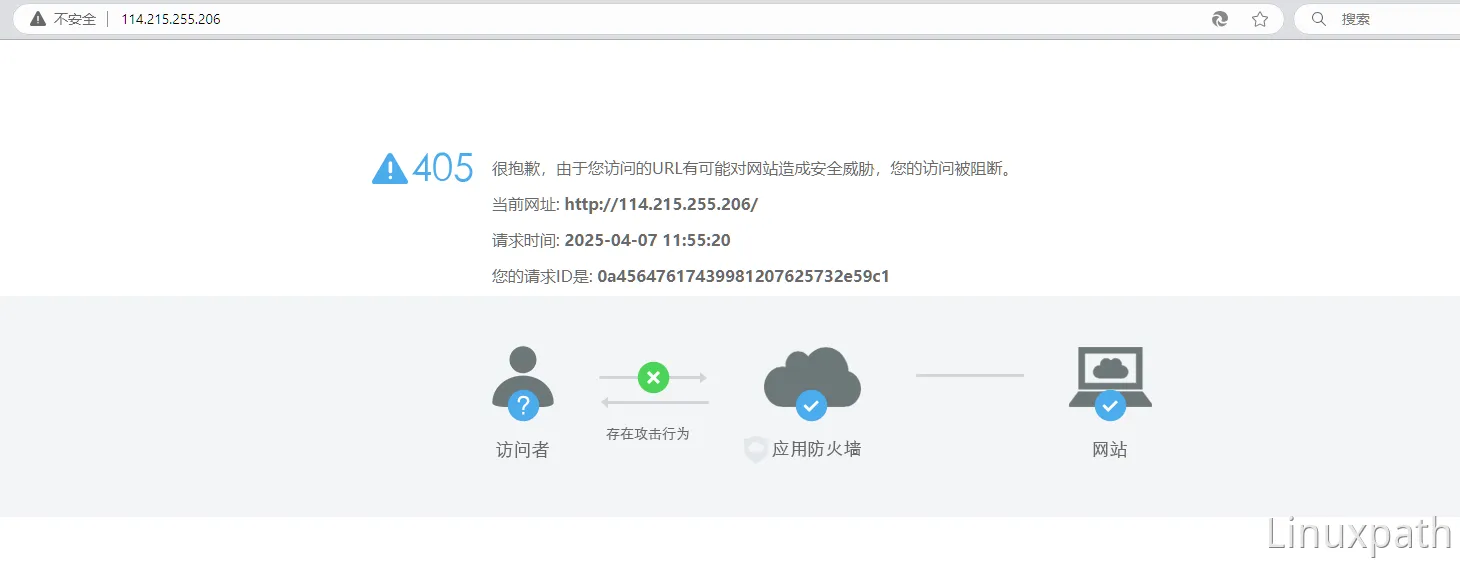Viewport: 1460px width, 567px height.
Task: Click the 存在攻击行为 caption
Action: pyautogui.click(x=648, y=434)
